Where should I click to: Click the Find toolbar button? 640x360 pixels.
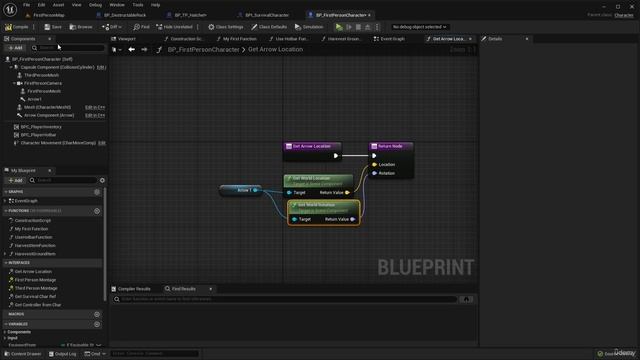point(141,27)
